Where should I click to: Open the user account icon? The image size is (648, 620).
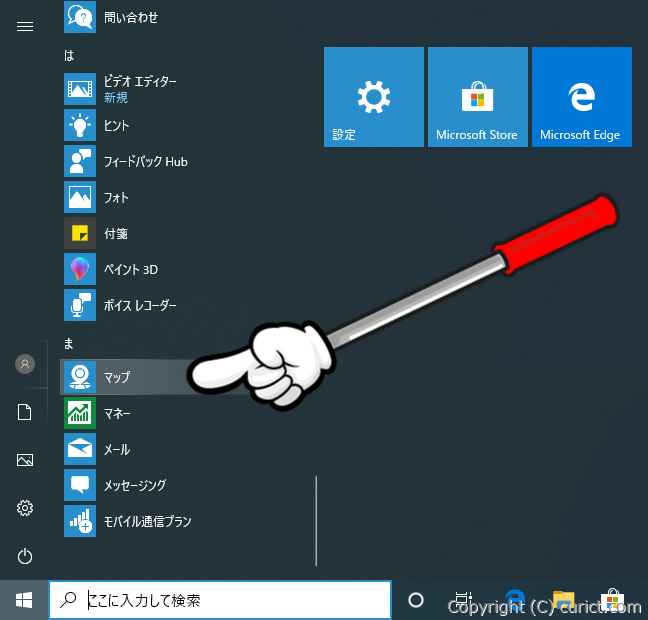click(25, 364)
